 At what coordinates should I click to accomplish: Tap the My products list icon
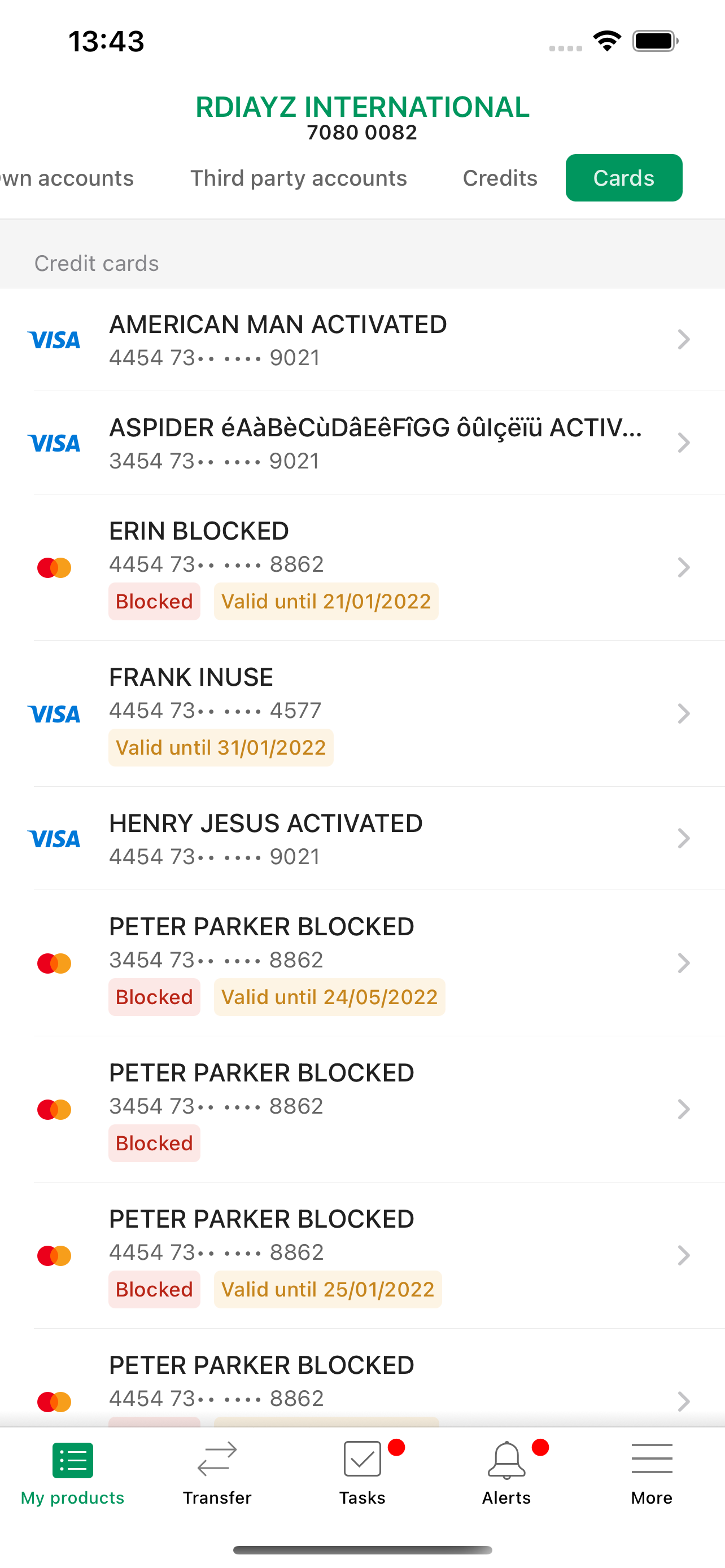[x=72, y=1460]
